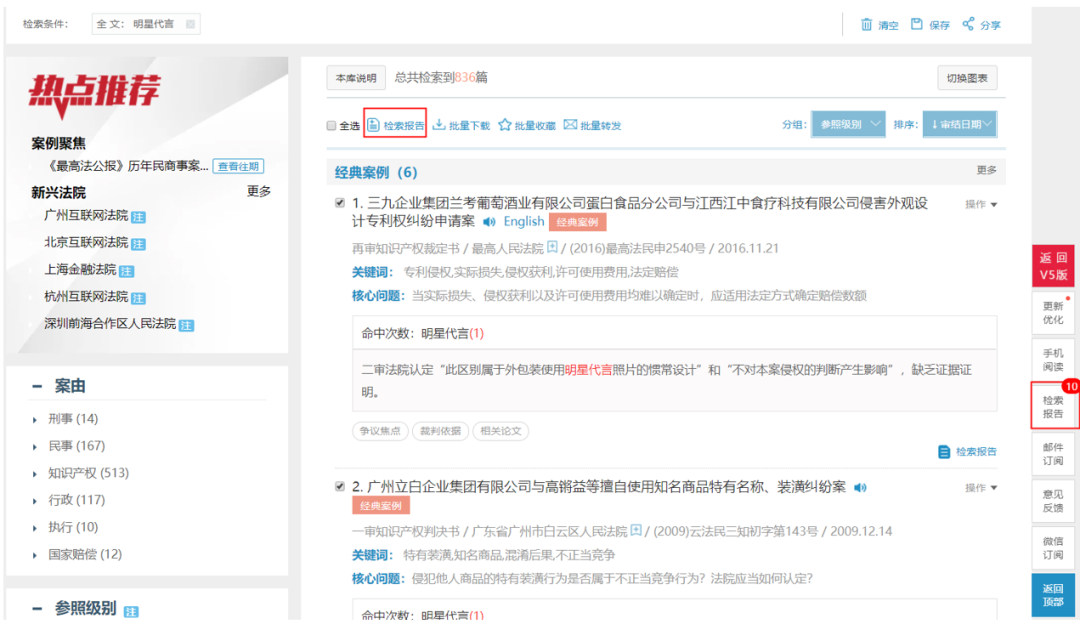The image size is (1080, 624).
Task: Uncheck the first case result checkbox
Action: (340, 202)
